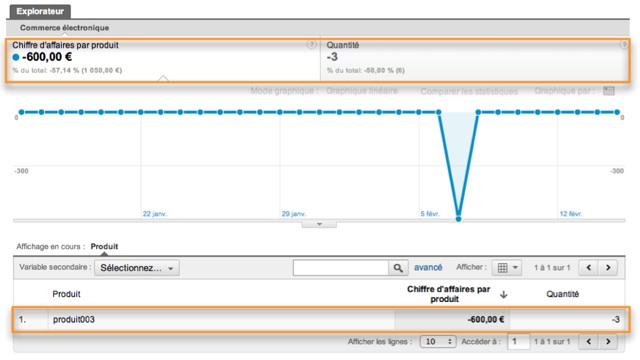Click the magnifier search button

(x=398, y=268)
